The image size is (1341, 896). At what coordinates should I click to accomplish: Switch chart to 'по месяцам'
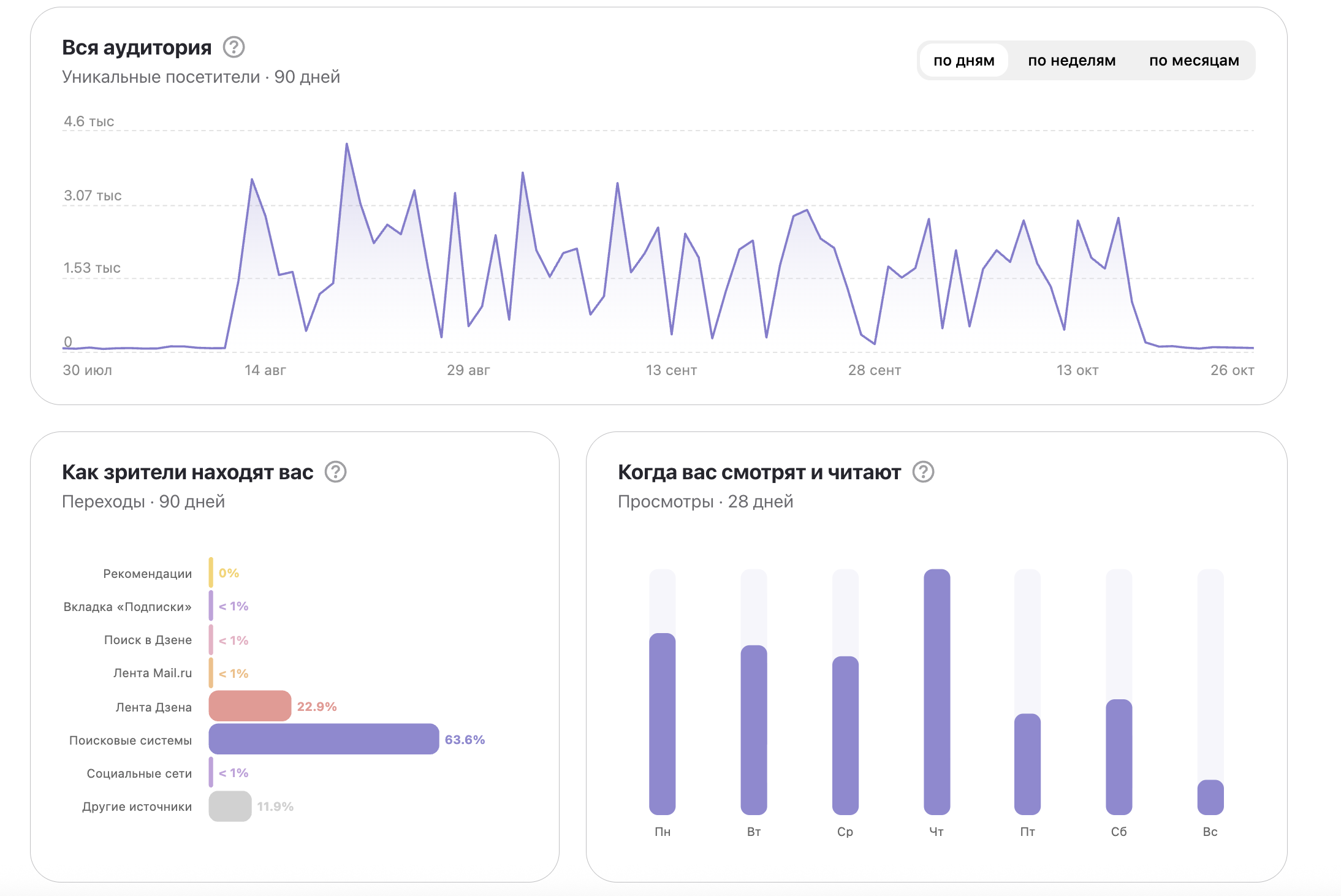(x=1193, y=61)
